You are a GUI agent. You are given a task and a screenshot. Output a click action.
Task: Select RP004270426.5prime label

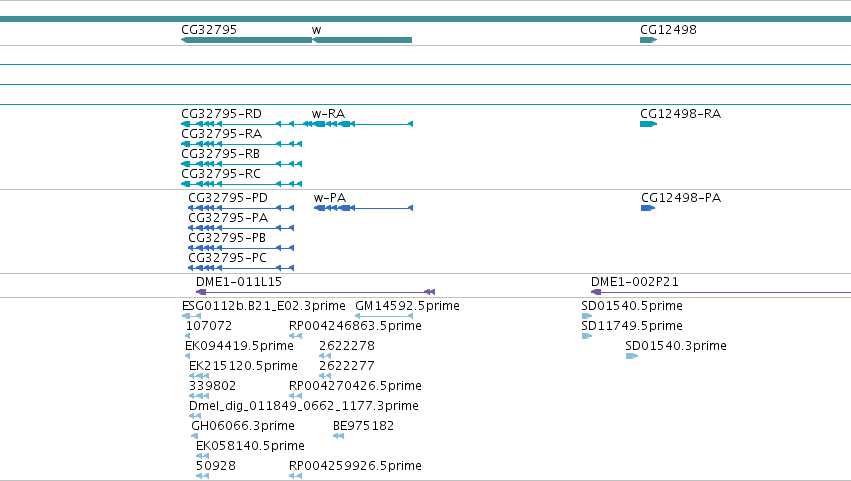(x=355, y=387)
